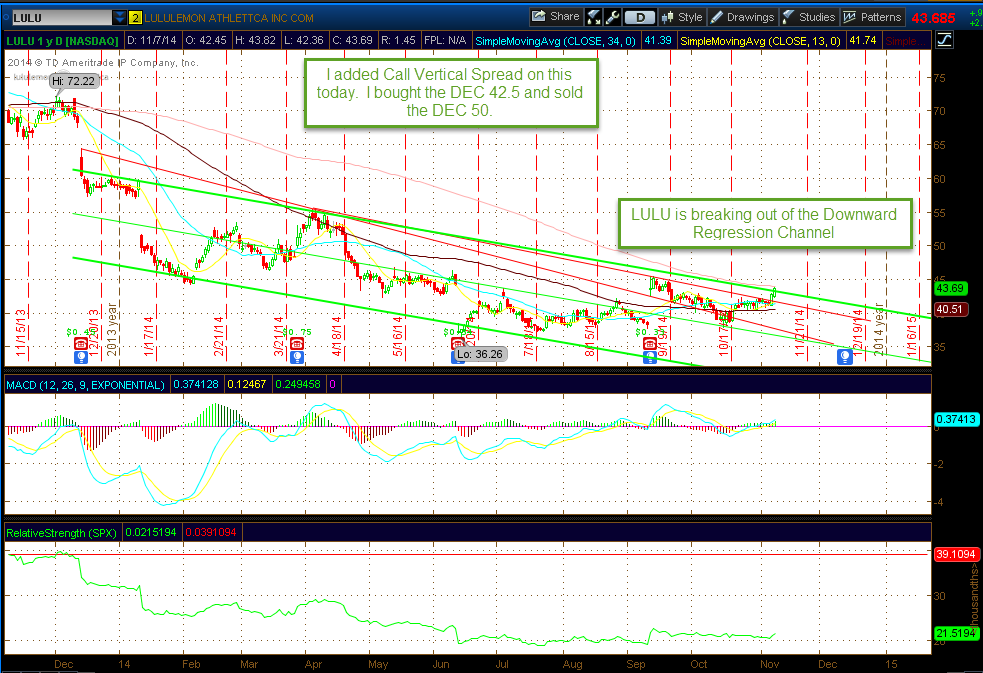The width and height of the screenshot is (983, 673).
Task: Change the yellow number 2 link color
Action: click(135, 18)
